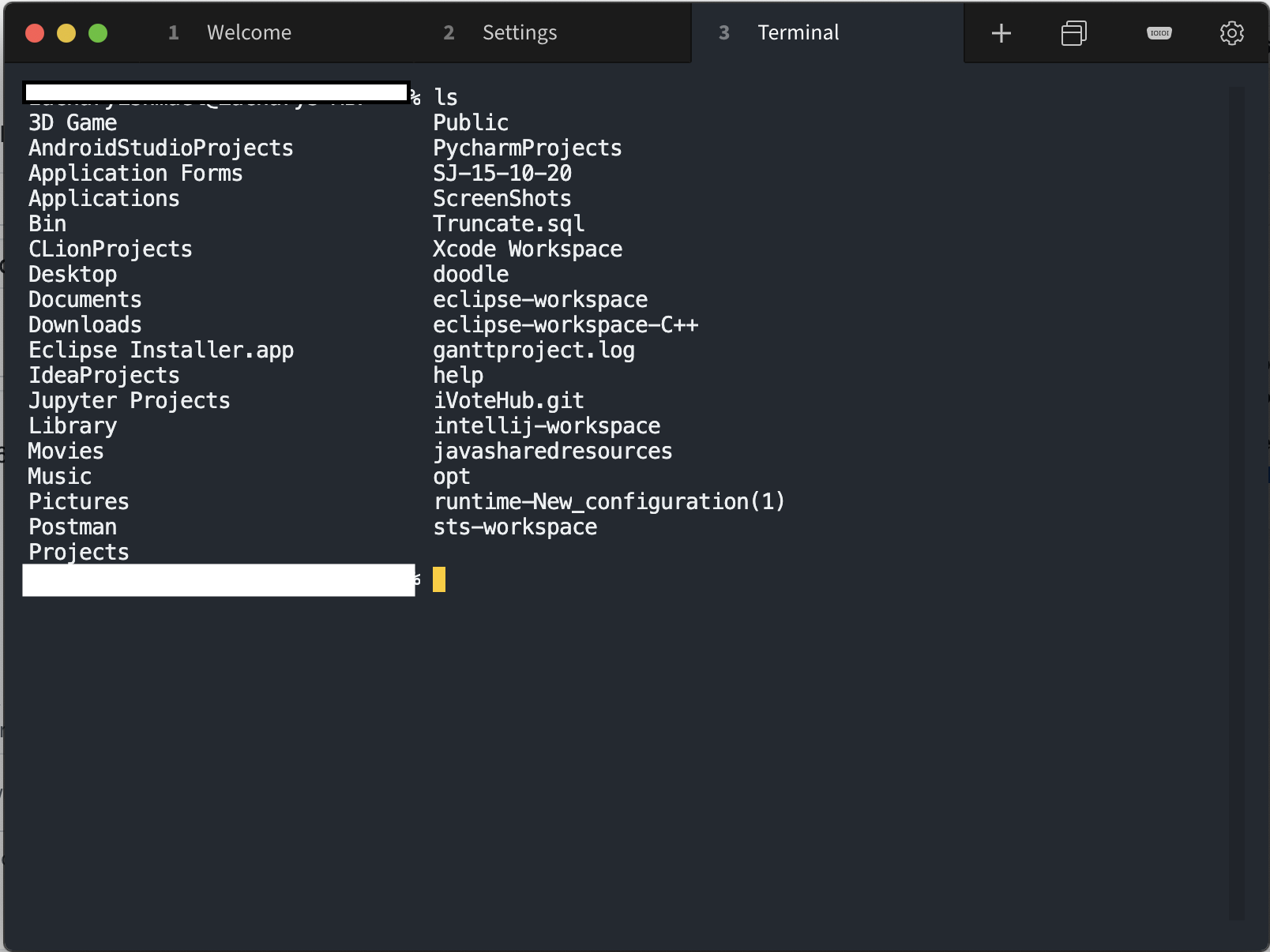The image size is (1270, 952).
Task: Open the Settings tab
Action: (x=520, y=33)
